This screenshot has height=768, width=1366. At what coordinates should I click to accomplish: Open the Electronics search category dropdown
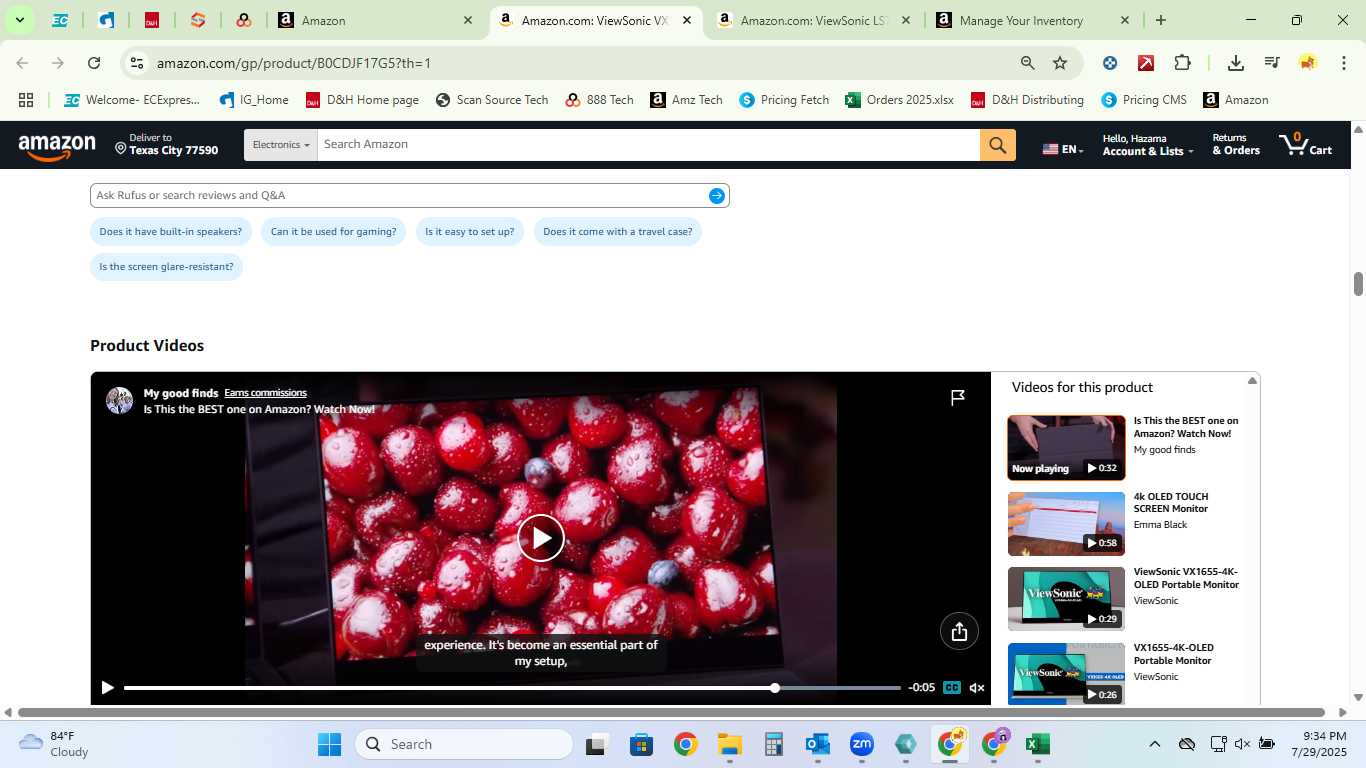point(280,145)
